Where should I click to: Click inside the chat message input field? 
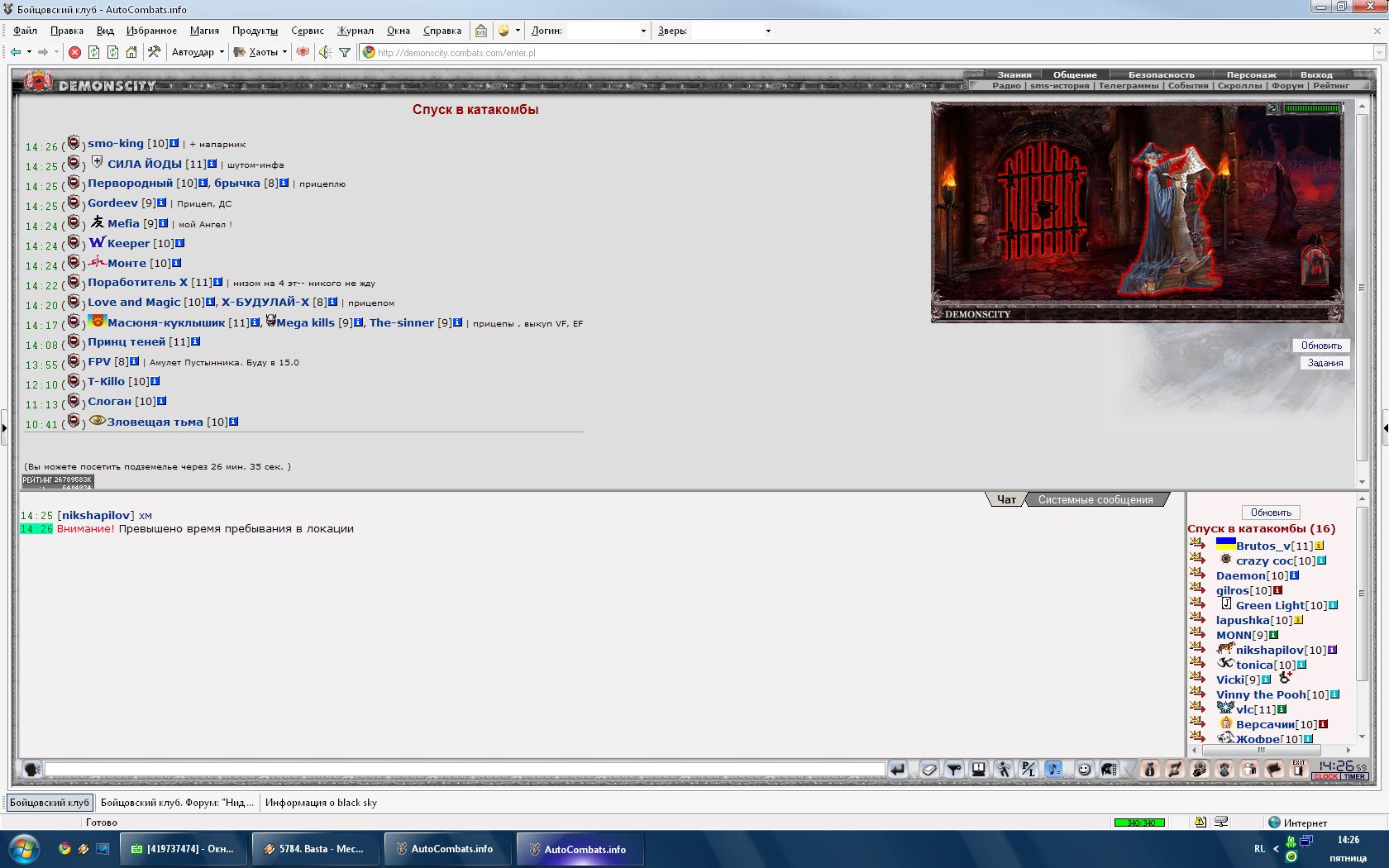pos(465,770)
